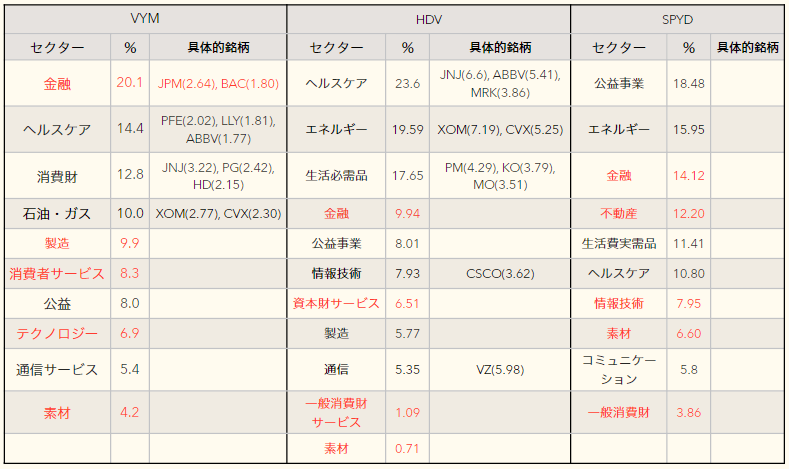
Task: Select the 15.95 percentage cell
Action: [689, 129]
